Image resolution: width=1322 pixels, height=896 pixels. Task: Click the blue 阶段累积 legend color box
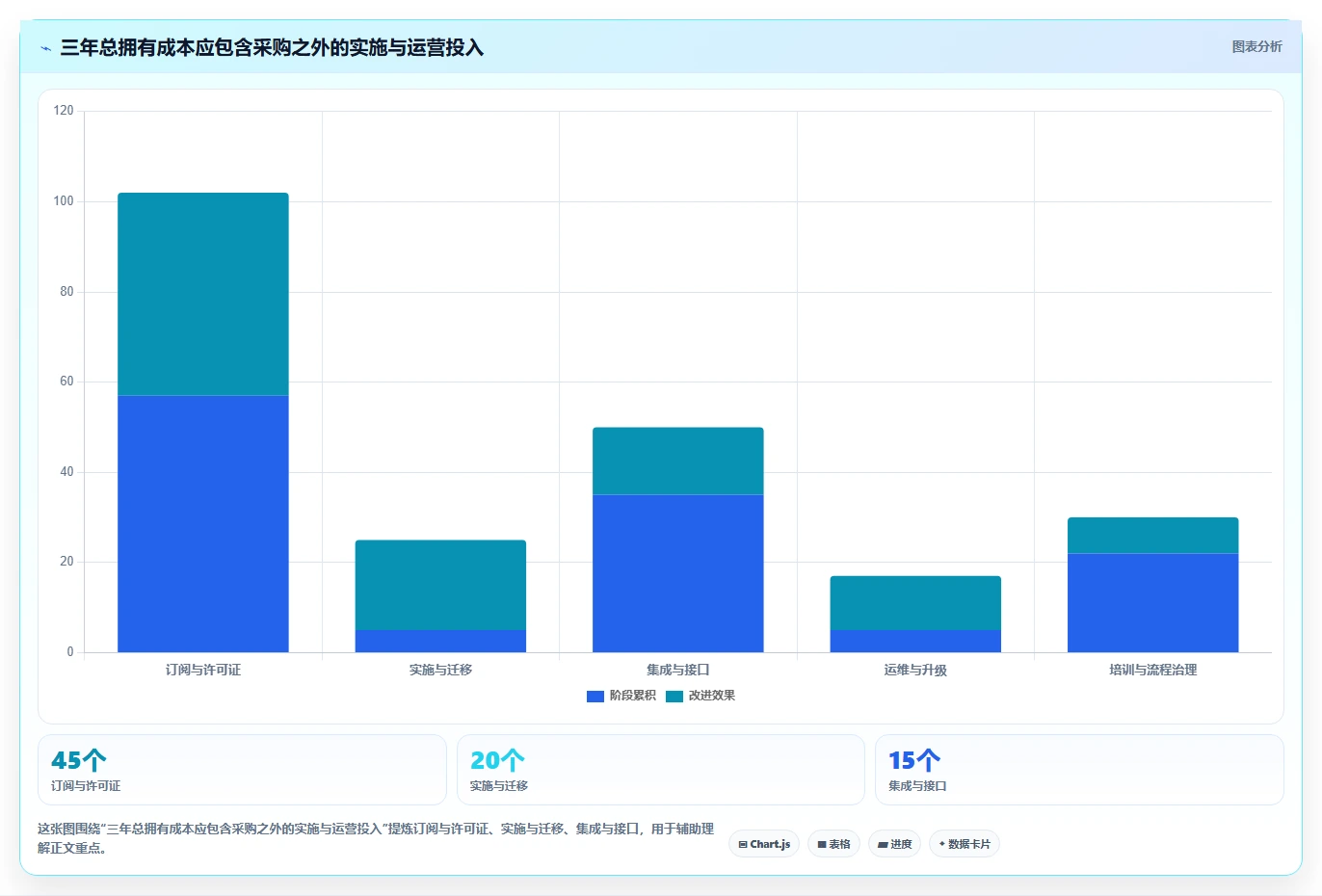(x=595, y=696)
